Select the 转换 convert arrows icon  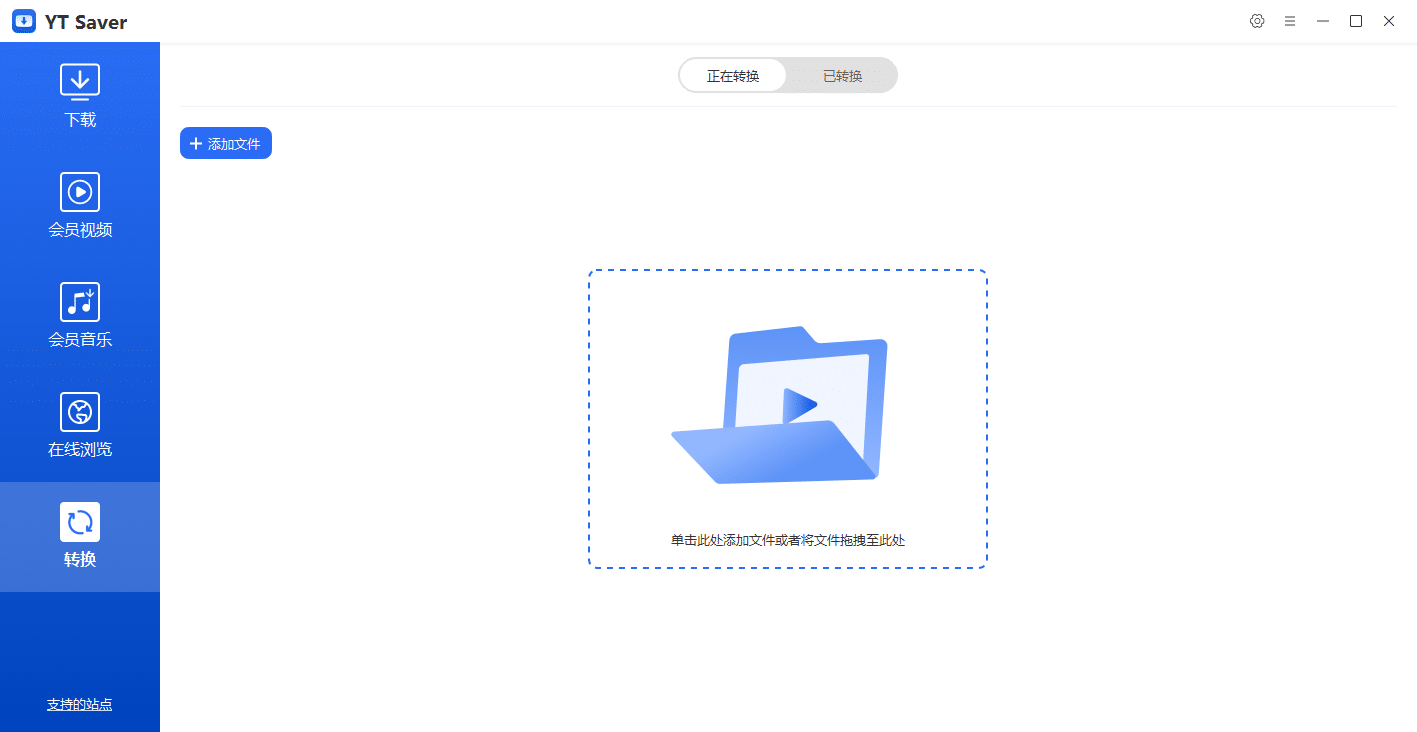pyautogui.click(x=80, y=522)
